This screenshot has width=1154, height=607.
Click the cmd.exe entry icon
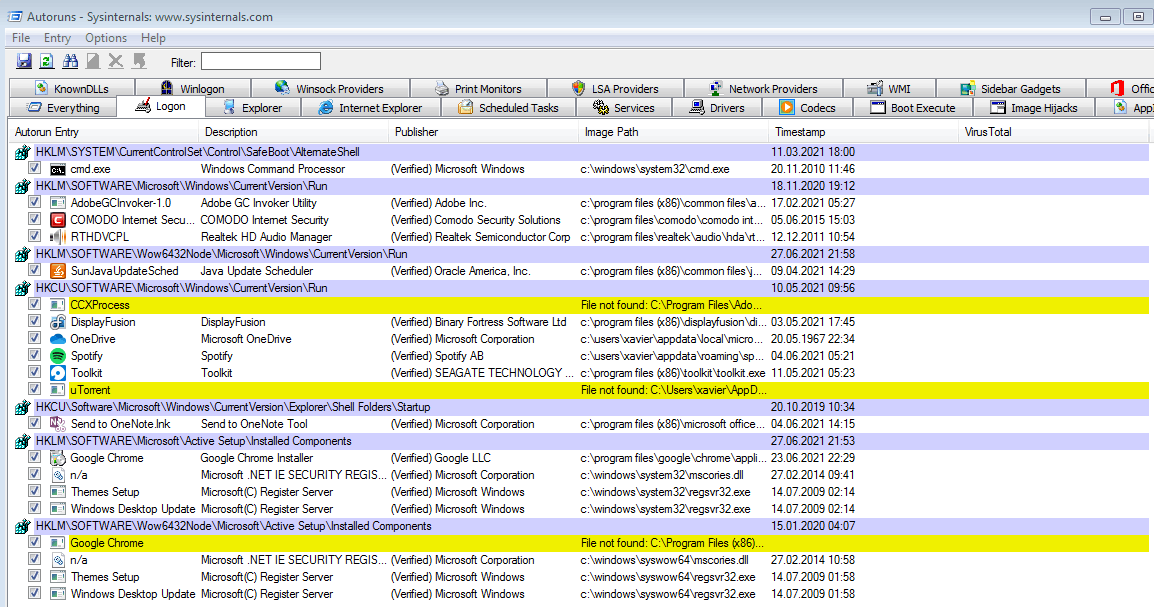[x=57, y=169]
